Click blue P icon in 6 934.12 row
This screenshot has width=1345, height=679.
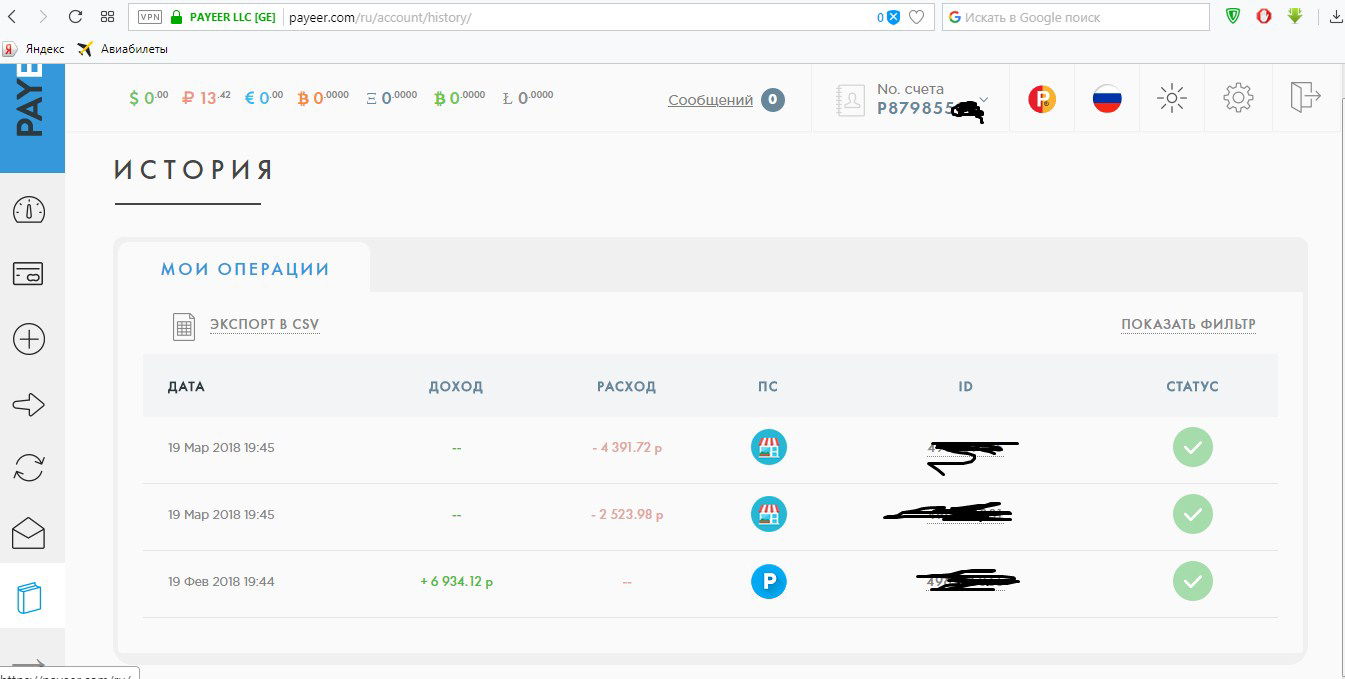(768, 581)
